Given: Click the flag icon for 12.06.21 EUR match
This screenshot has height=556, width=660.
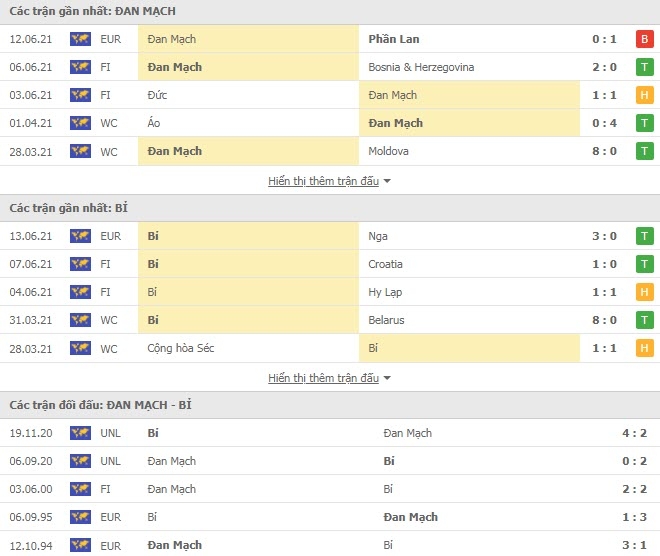Looking at the screenshot, I should point(80,39).
